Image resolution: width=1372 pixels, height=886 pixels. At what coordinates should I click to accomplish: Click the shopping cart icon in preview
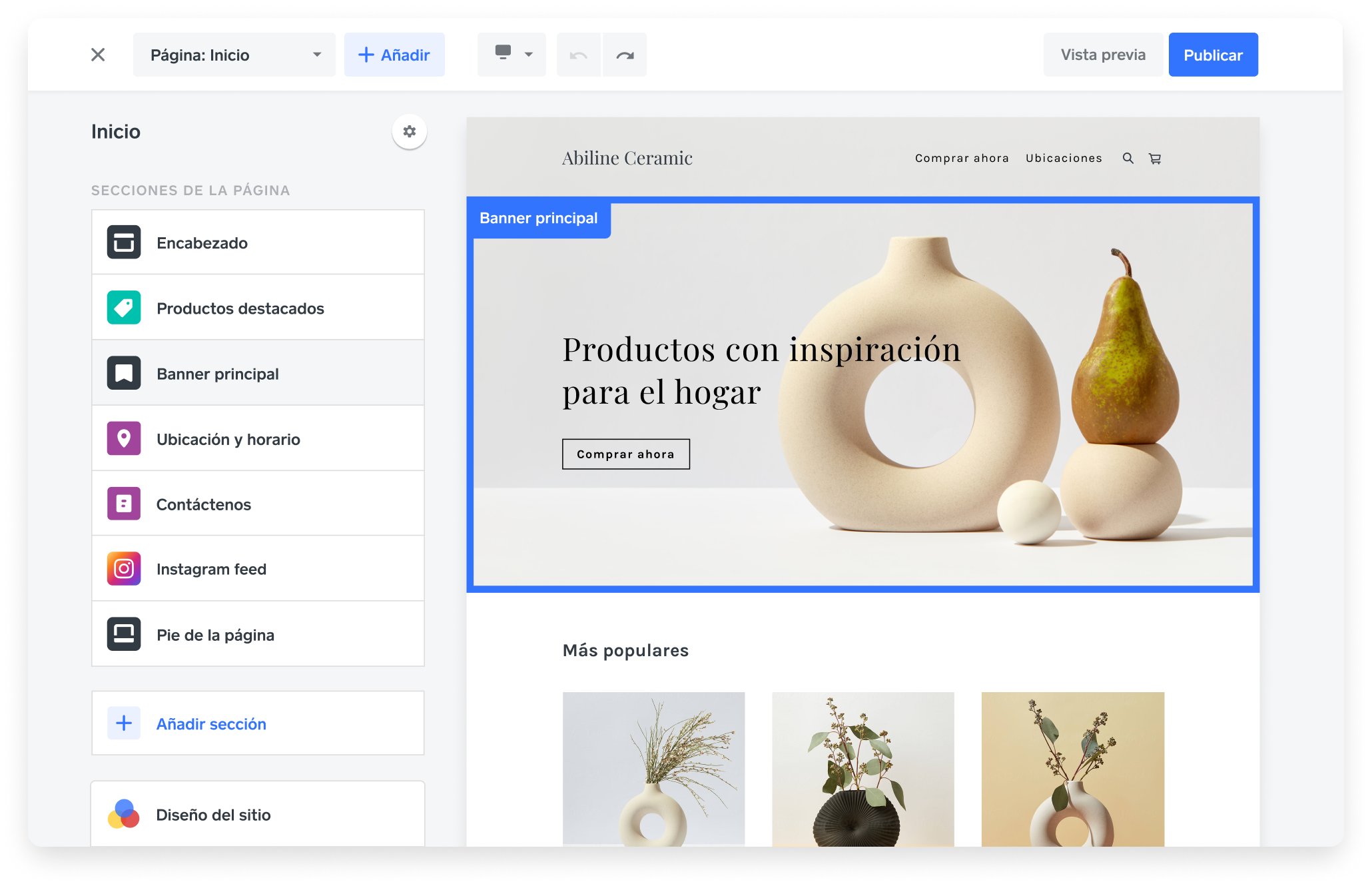tap(1155, 159)
